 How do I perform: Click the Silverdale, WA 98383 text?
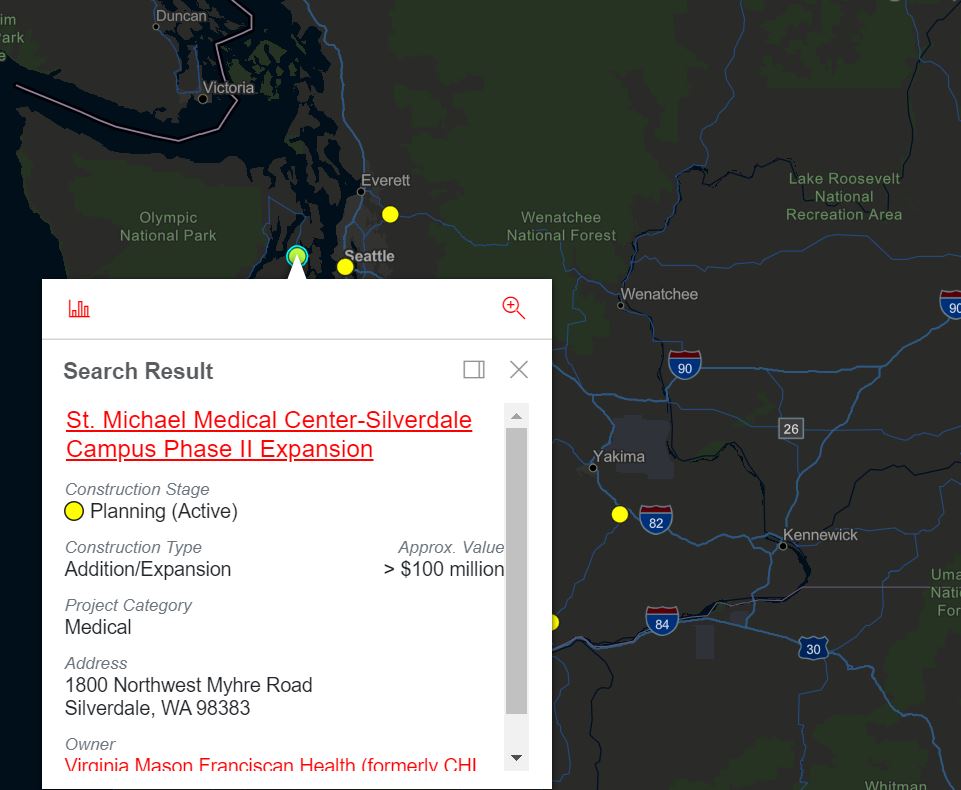click(x=158, y=708)
